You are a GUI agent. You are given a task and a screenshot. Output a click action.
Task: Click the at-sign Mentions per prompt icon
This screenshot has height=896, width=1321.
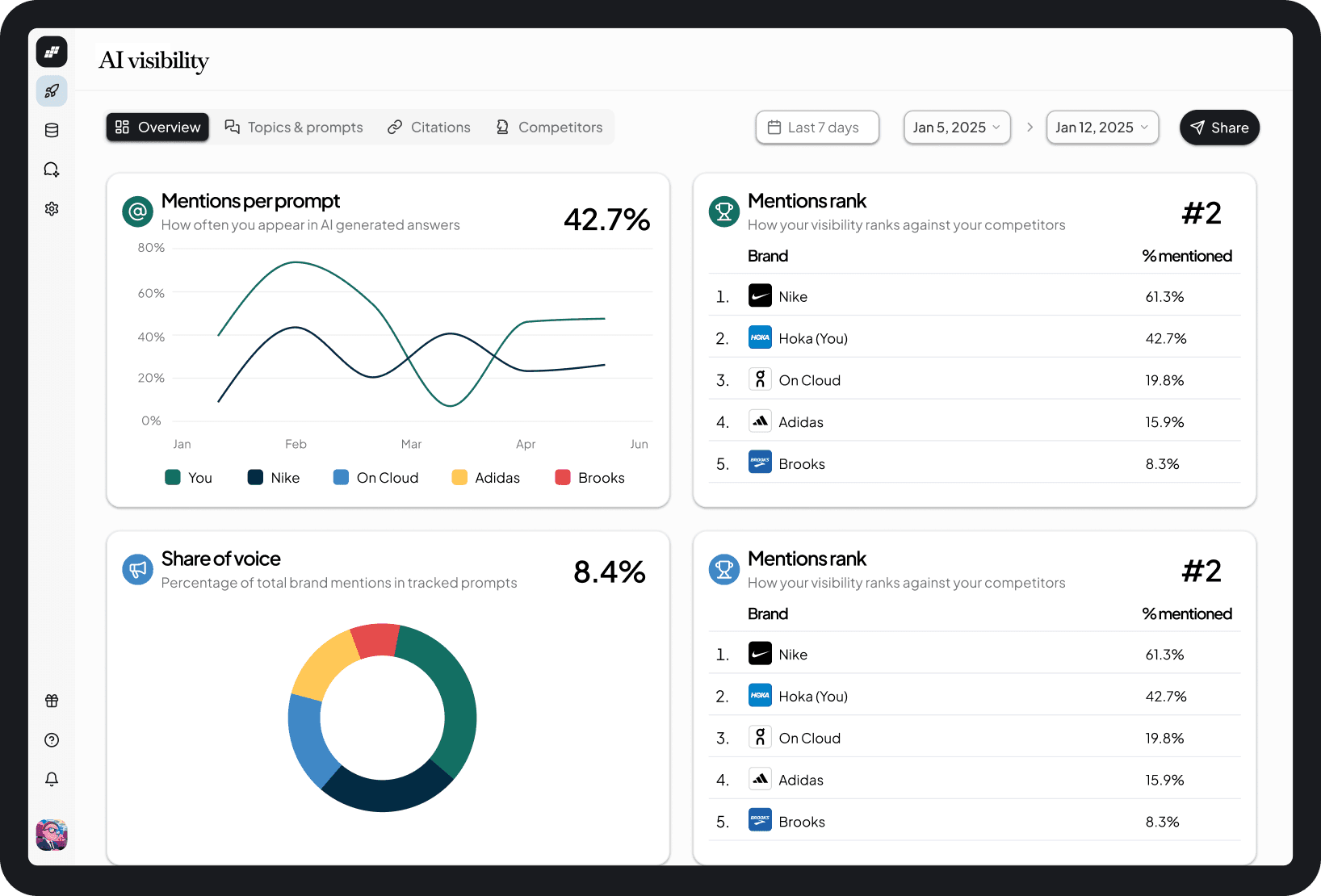pos(137,211)
